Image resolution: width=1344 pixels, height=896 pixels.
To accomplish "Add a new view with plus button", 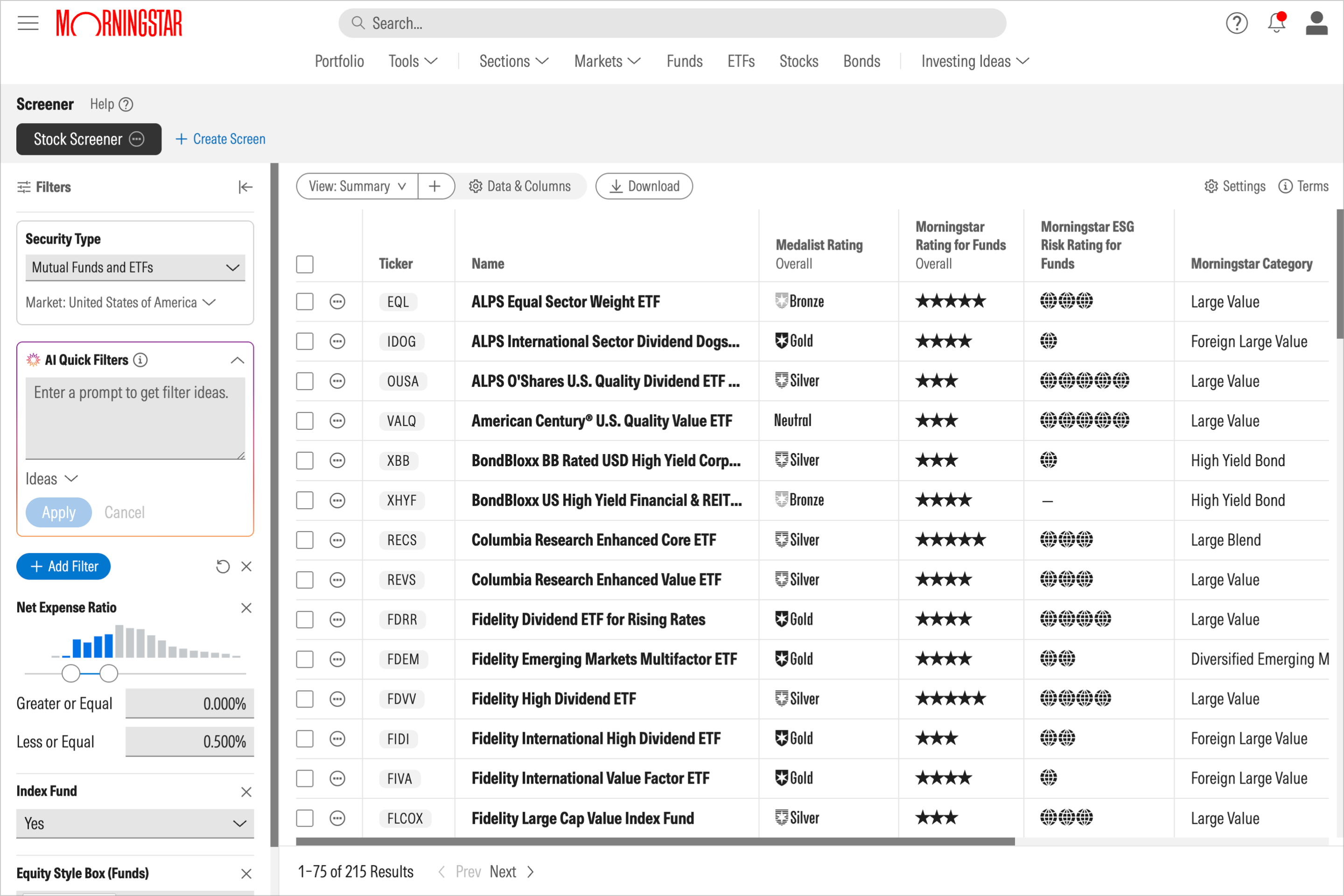I will [435, 186].
